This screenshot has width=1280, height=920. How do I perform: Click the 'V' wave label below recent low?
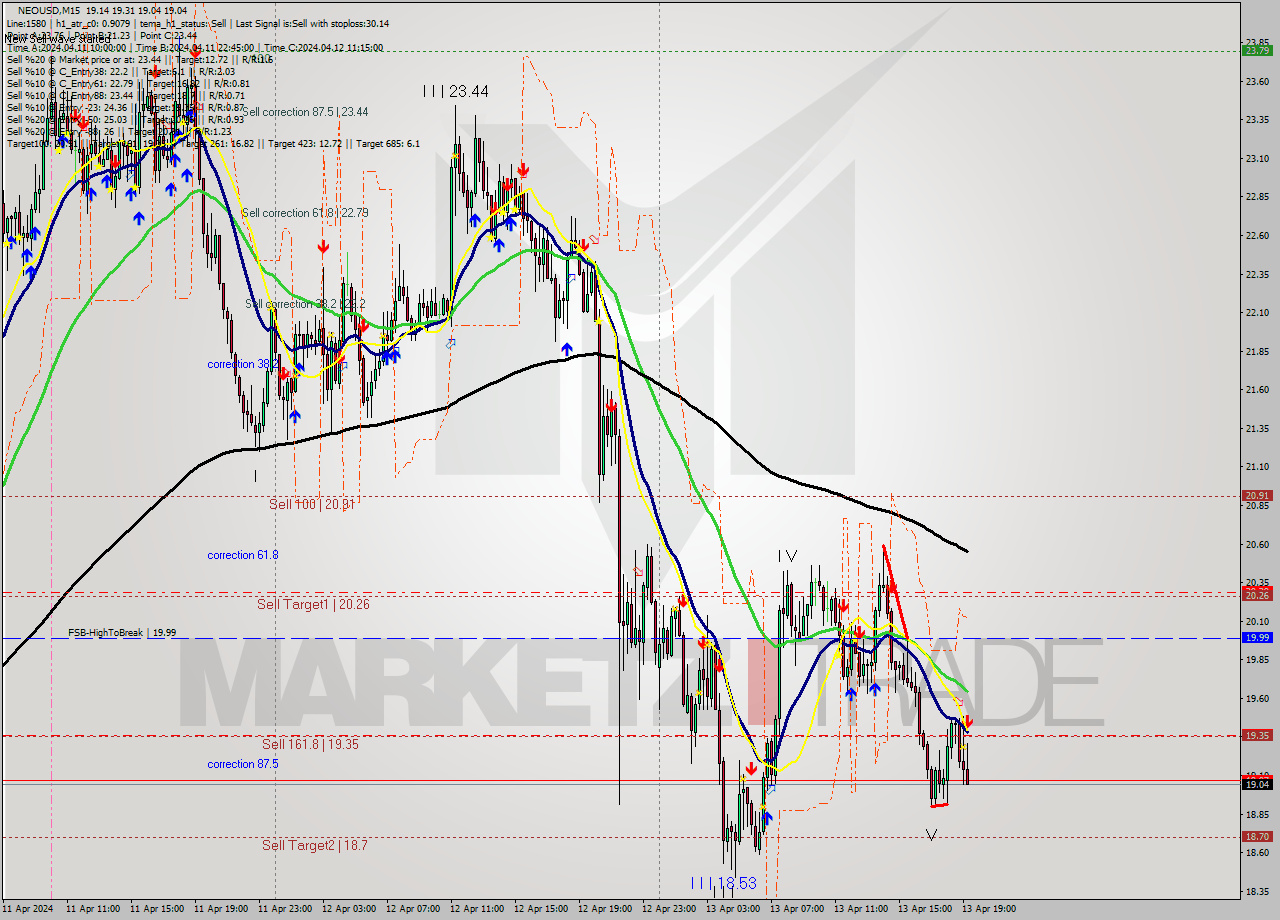coord(931,834)
